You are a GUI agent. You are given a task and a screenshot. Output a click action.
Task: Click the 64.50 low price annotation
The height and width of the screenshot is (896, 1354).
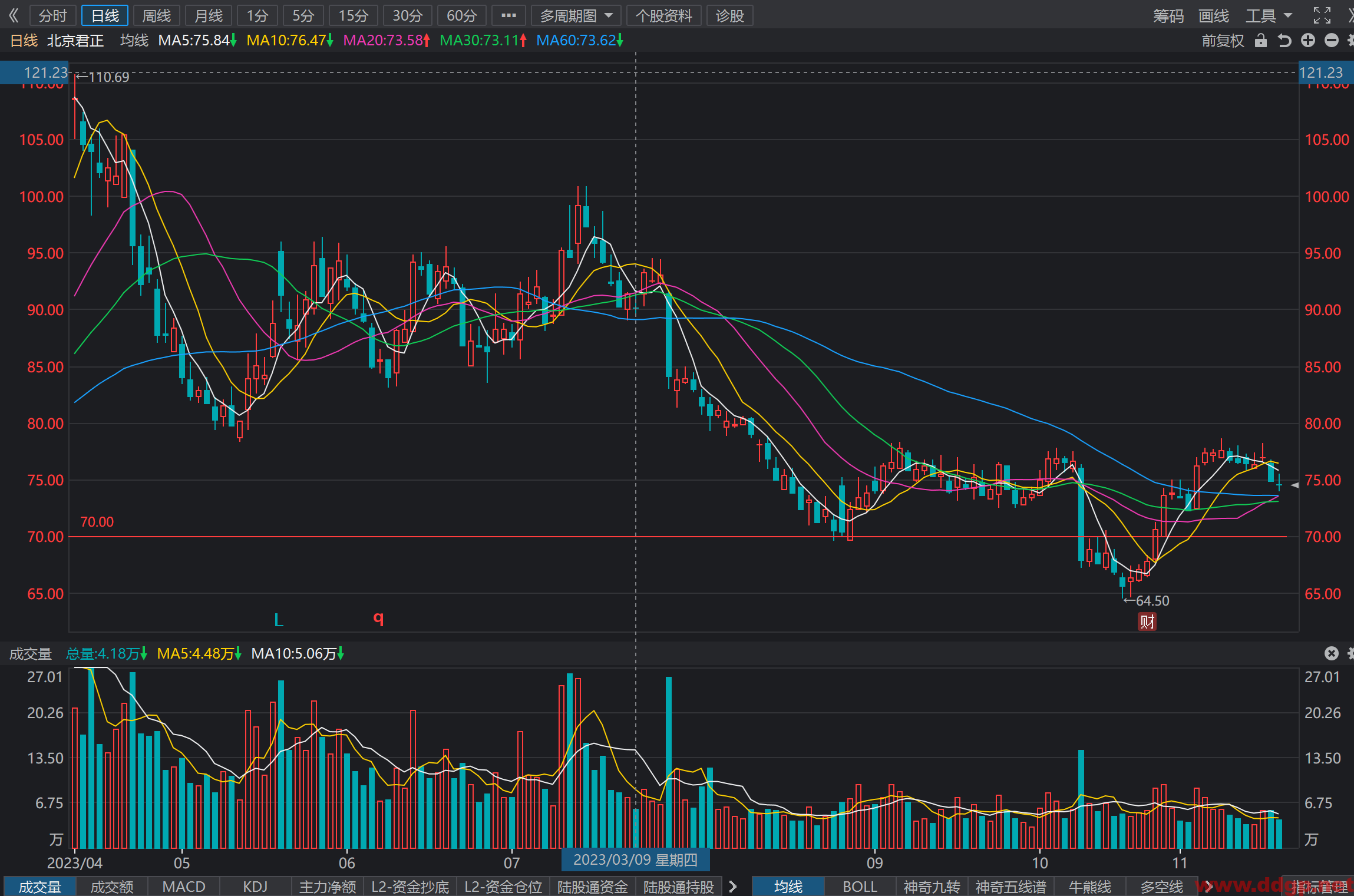tap(1147, 601)
